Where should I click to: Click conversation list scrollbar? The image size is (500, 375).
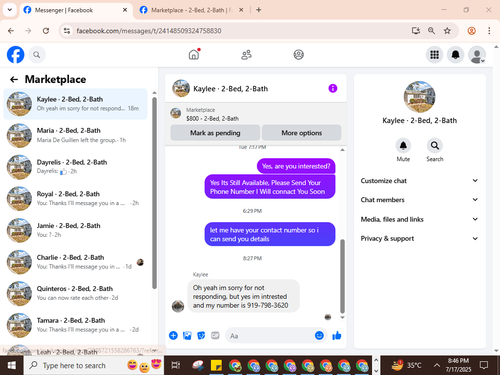point(154,193)
